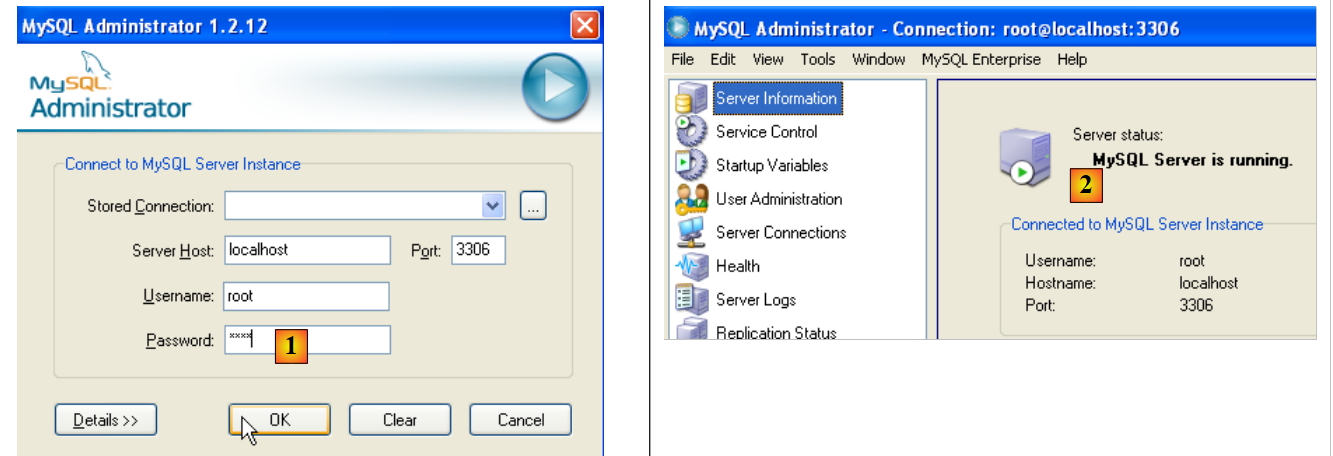The width and height of the screenshot is (1333, 456).
Task: Expand the Stored Connection dropdown
Action: 493,206
